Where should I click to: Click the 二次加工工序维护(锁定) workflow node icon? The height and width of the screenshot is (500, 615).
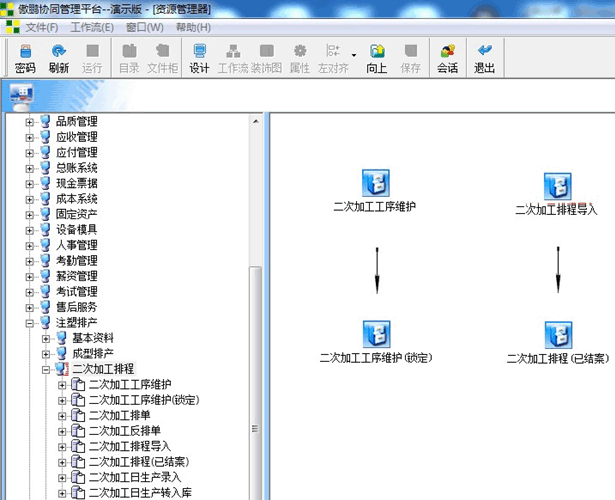point(376,335)
